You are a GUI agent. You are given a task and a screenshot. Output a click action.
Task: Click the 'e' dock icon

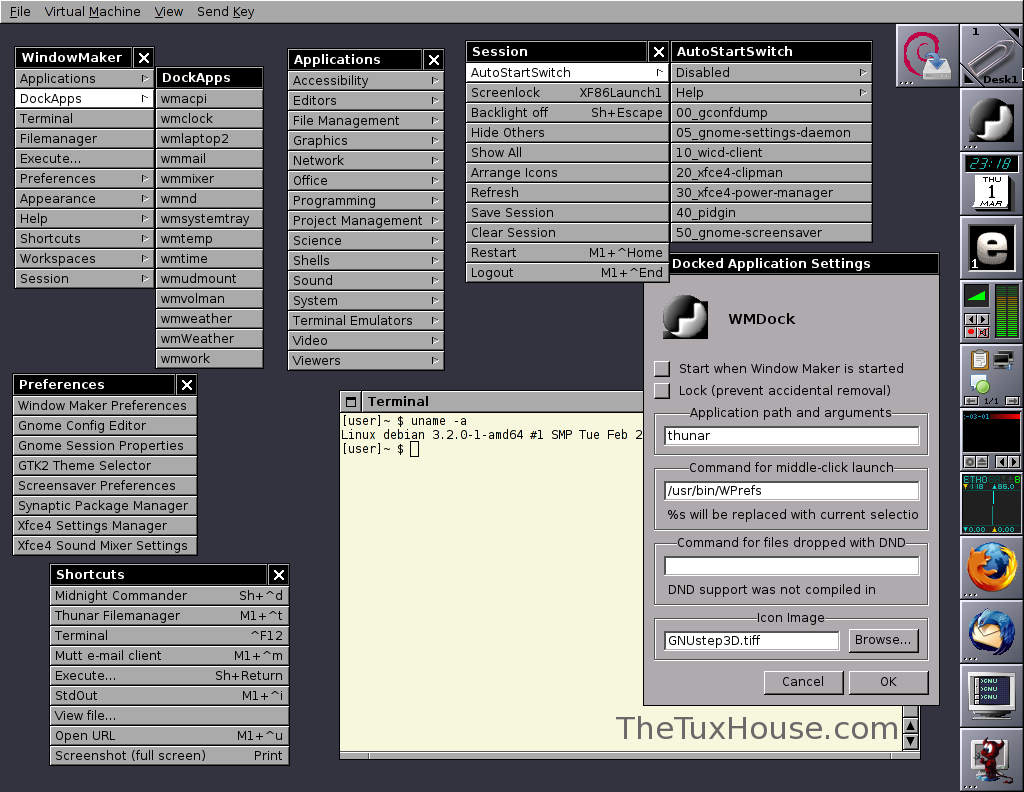(x=991, y=247)
